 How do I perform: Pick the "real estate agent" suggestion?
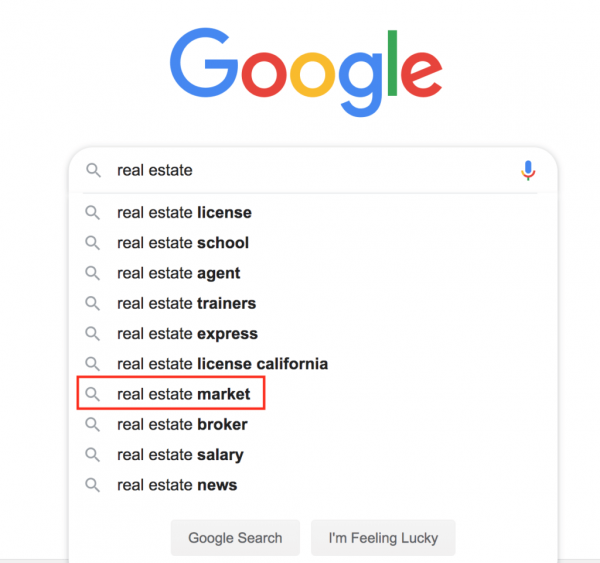coord(179,273)
